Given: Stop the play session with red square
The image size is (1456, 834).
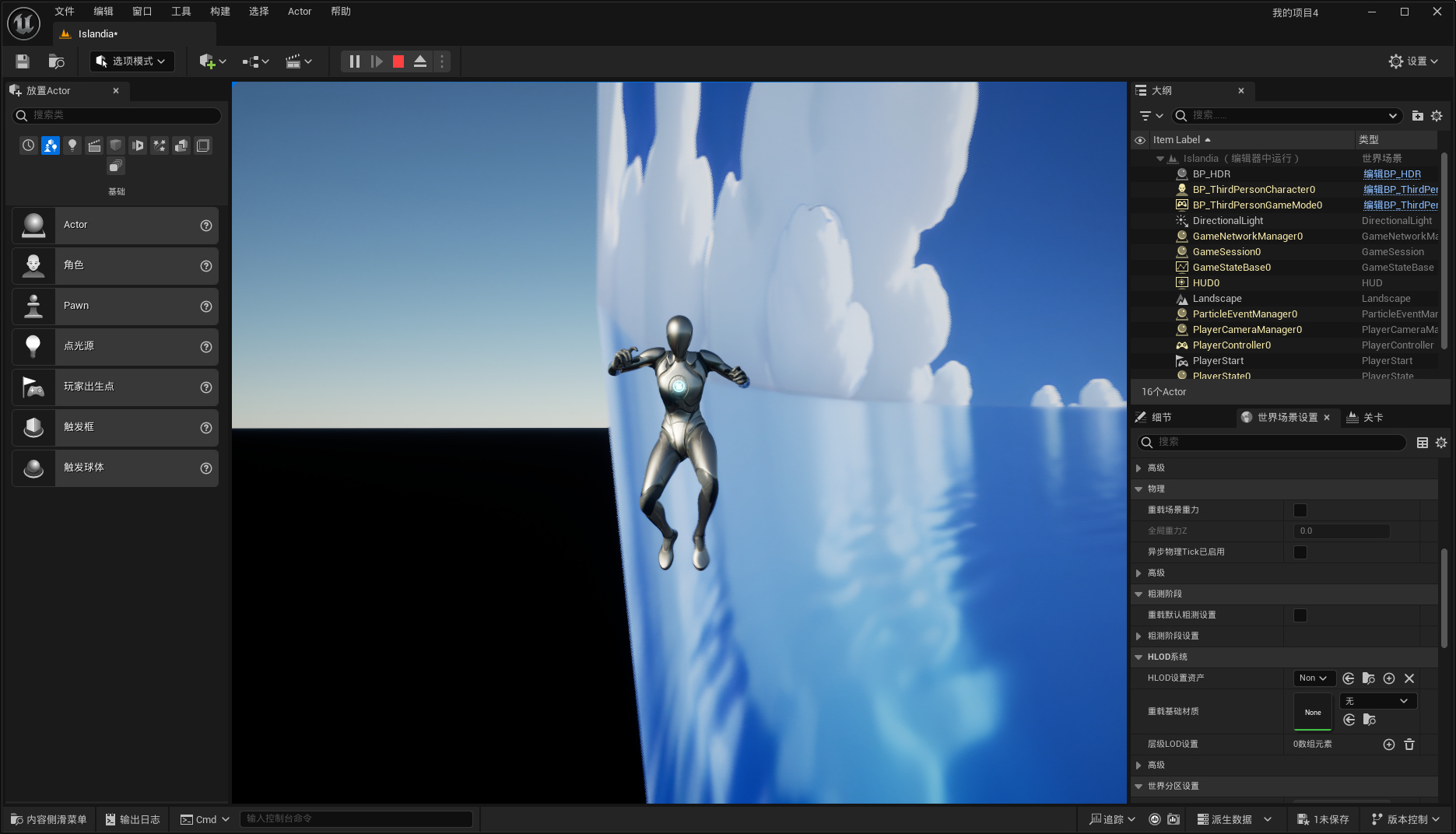Looking at the screenshot, I should tap(398, 61).
